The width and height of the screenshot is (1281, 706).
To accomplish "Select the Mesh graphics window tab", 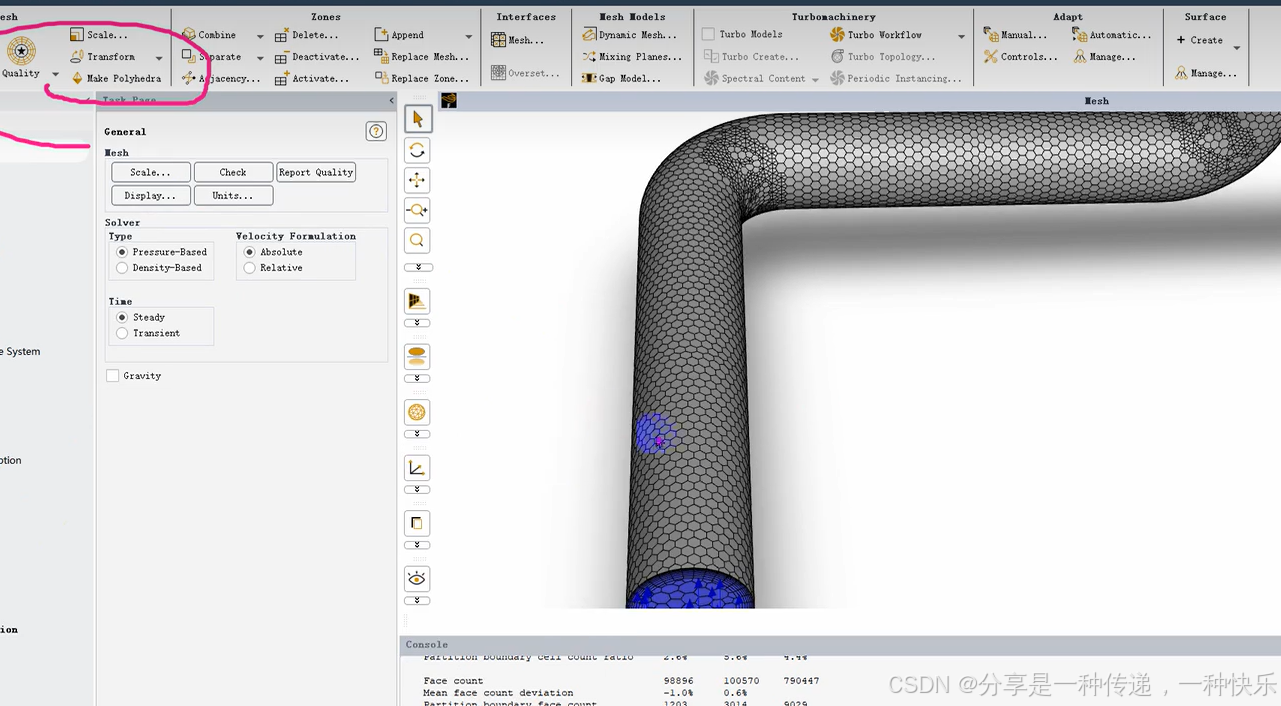I will pyautogui.click(x=1096, y=101).
